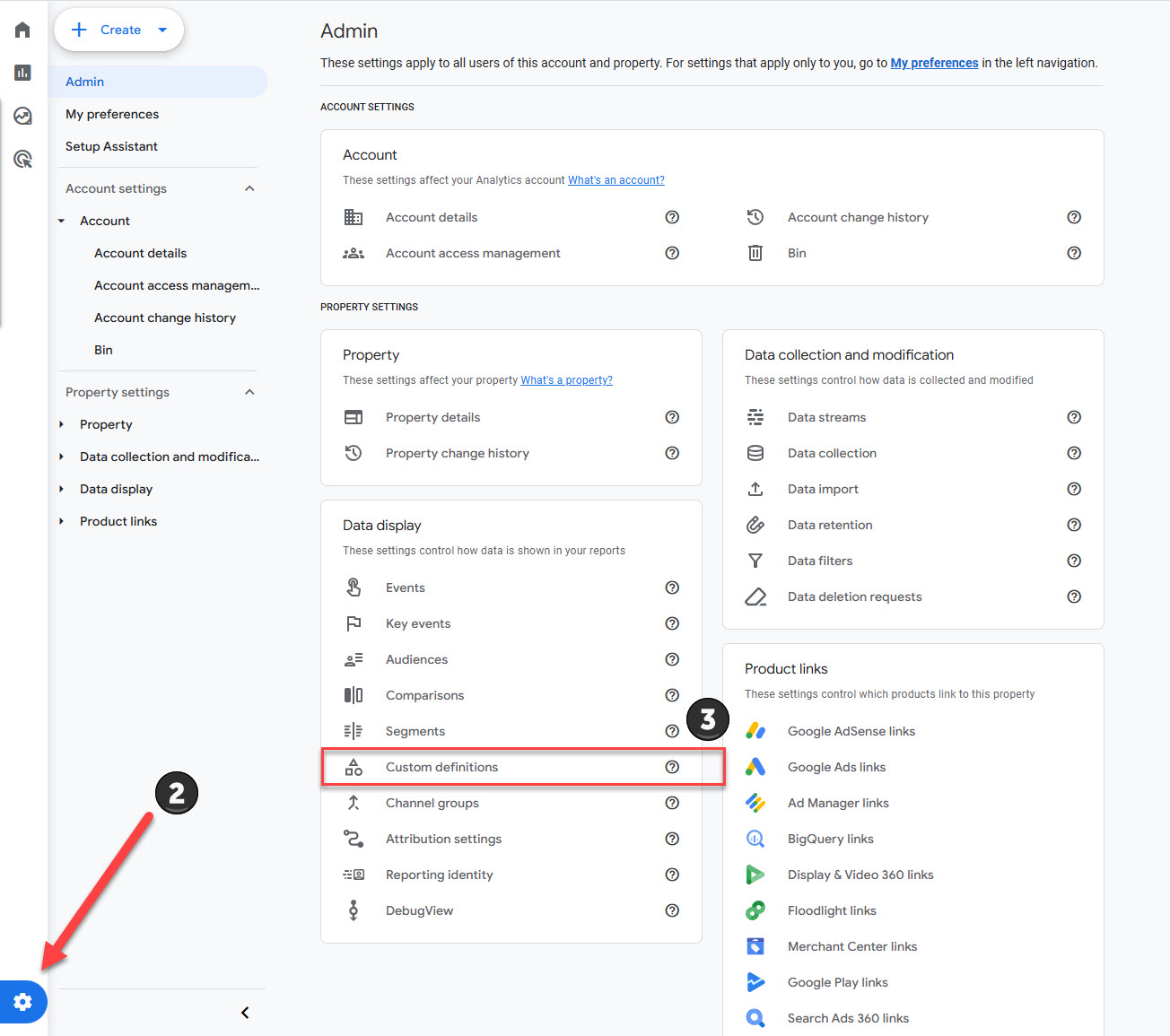Click help icon next to Data streams
This screenshot has width=1170, height=1036.
point(1073,417)
